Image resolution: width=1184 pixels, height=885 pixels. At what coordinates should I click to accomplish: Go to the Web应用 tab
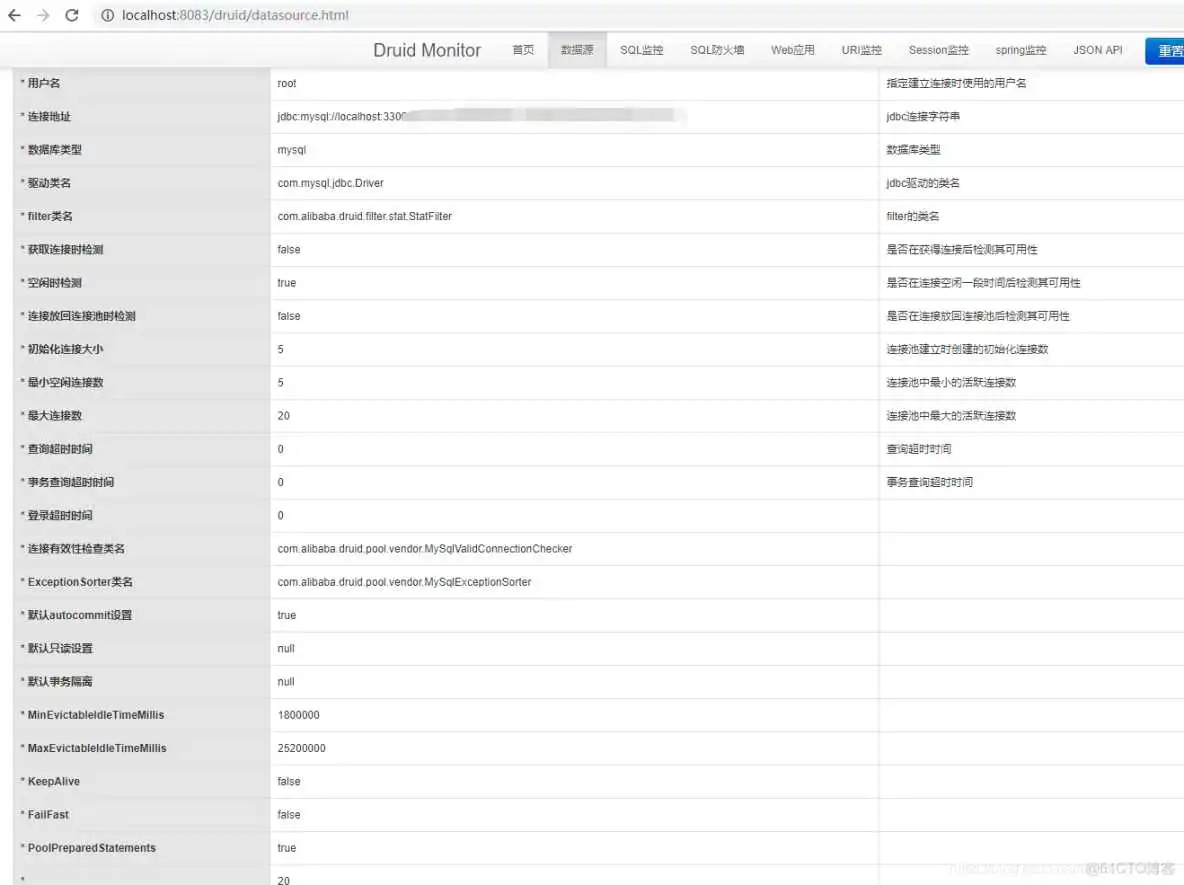793,50
